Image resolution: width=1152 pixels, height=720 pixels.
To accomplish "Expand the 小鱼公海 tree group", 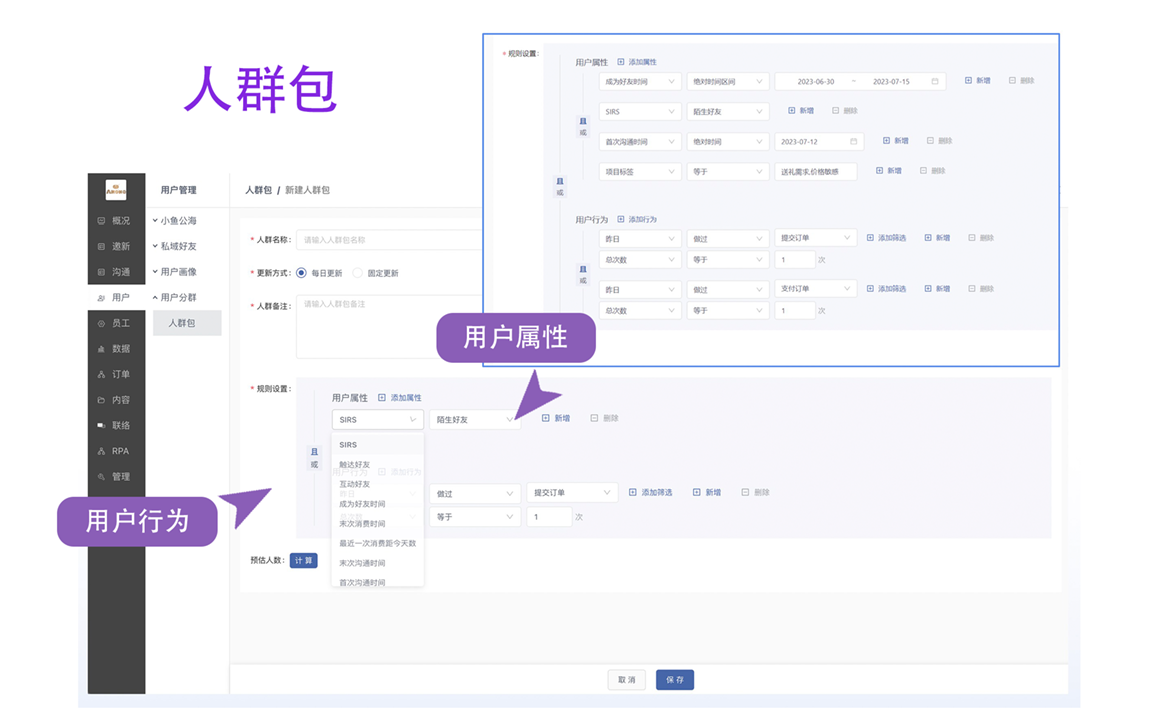I will tap(175, 221).
